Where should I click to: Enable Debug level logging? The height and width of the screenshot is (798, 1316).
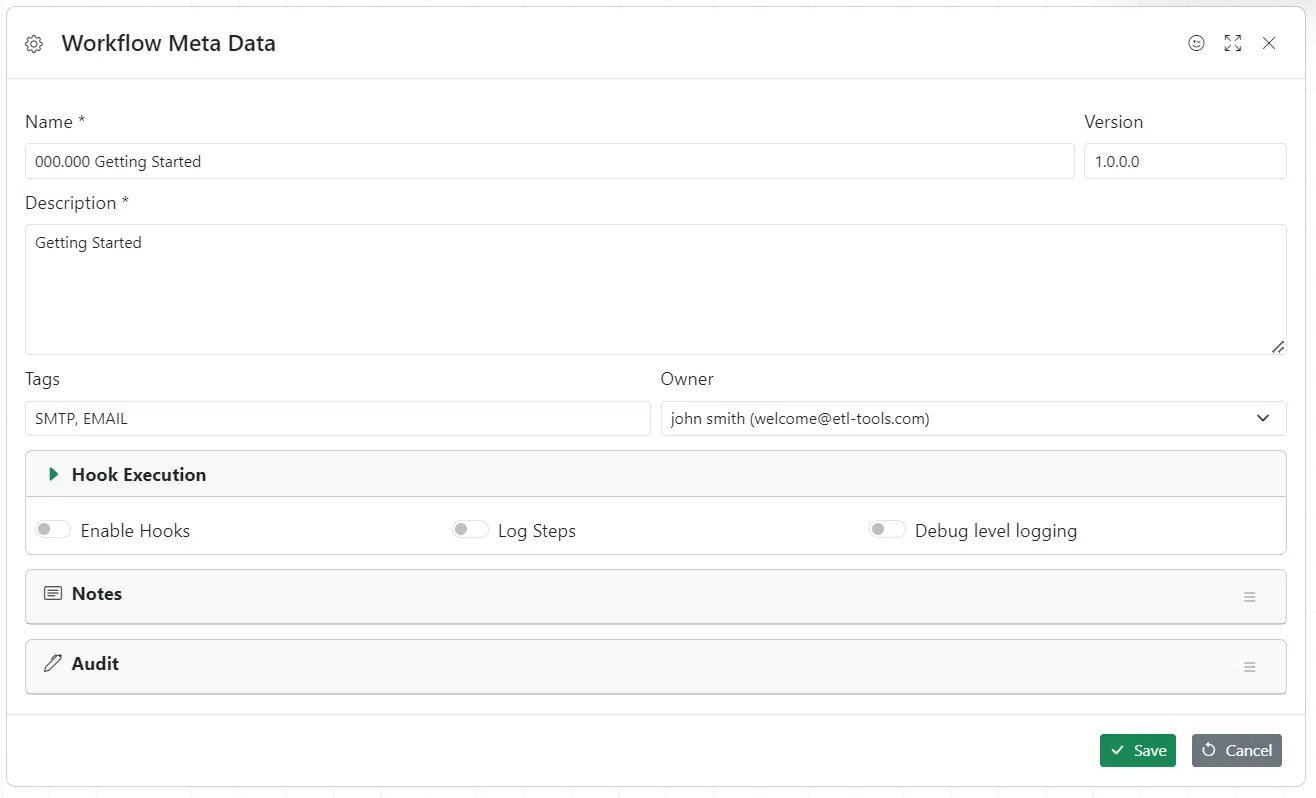point(887,528)
